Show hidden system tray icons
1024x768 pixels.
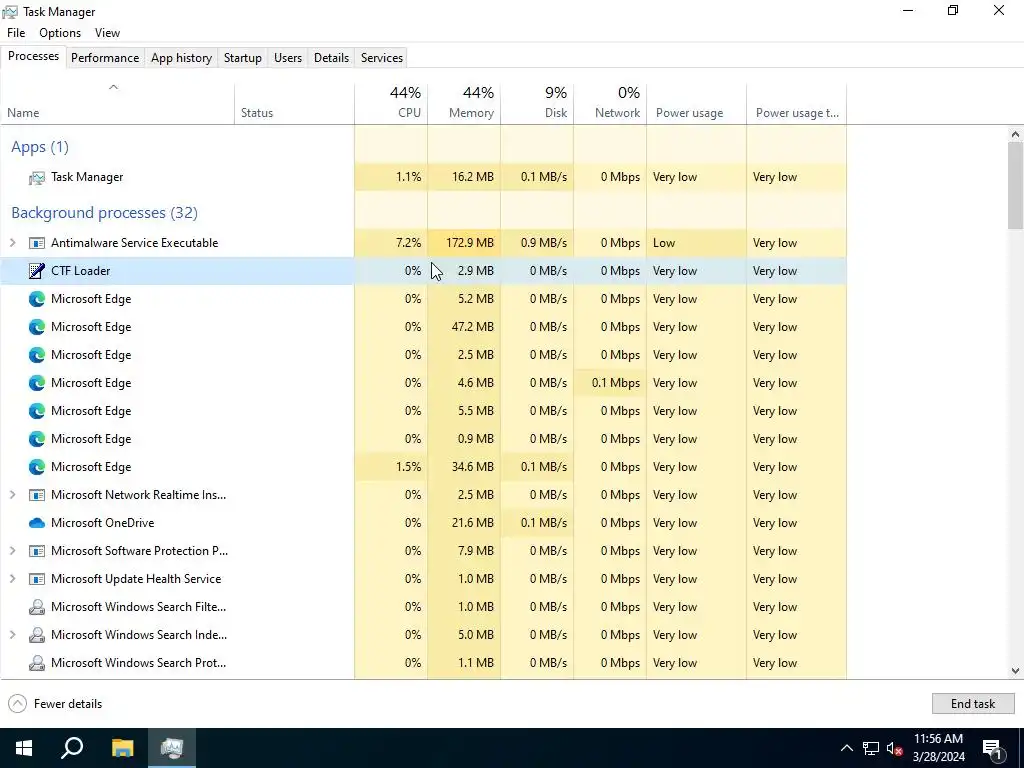[846, 748]
